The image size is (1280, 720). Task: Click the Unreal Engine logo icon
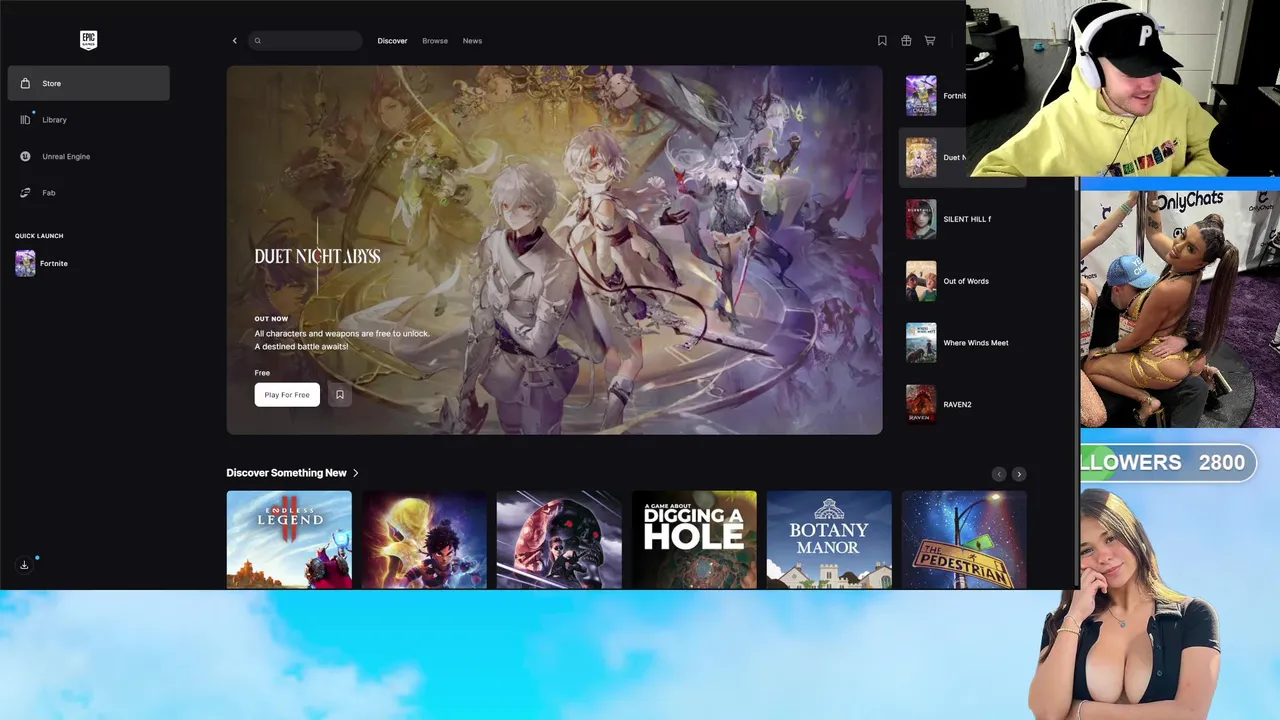[25, 156]
